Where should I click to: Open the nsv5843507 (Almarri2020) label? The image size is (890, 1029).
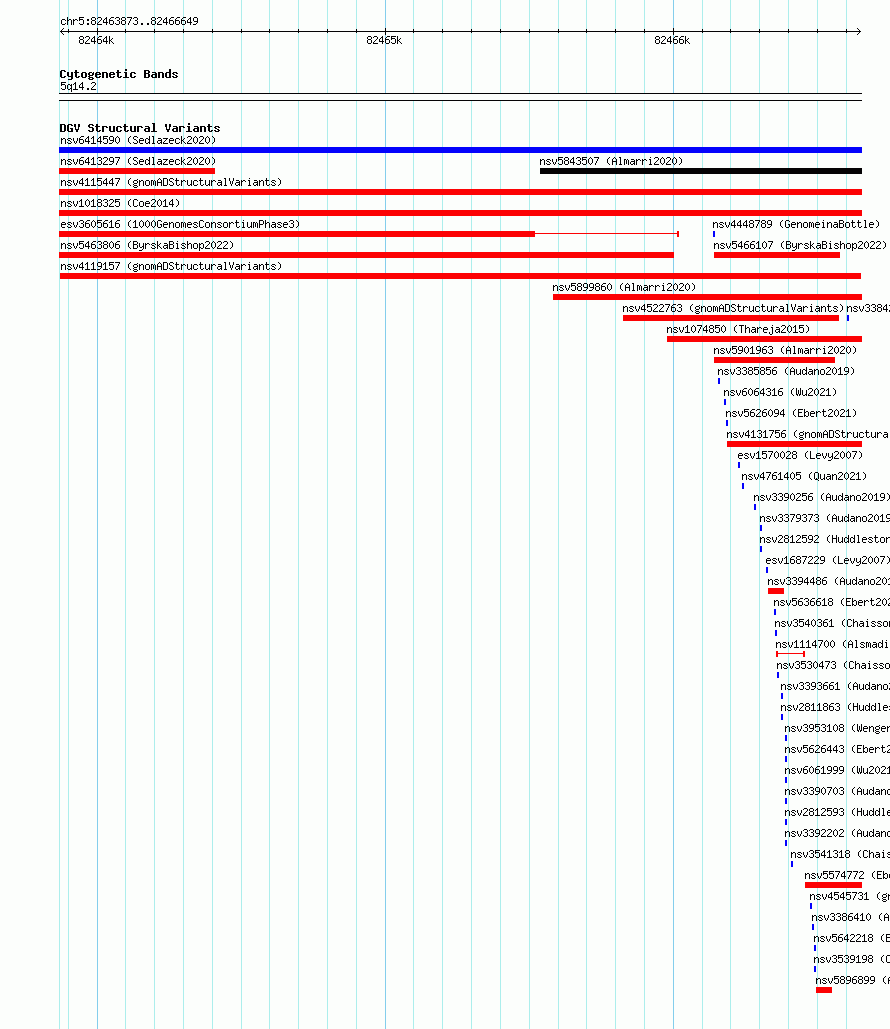point(611,161)
